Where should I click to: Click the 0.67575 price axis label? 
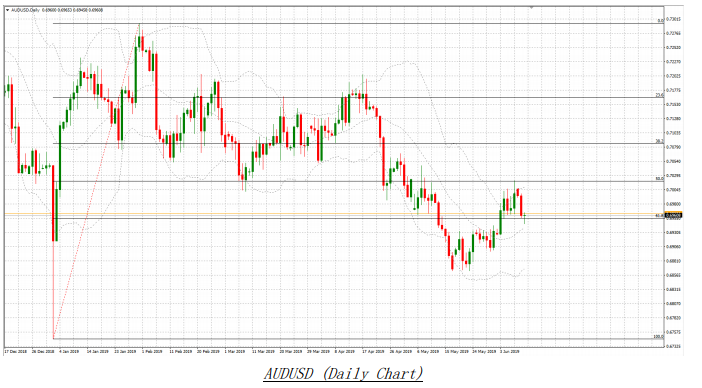[x=673, y=332]
